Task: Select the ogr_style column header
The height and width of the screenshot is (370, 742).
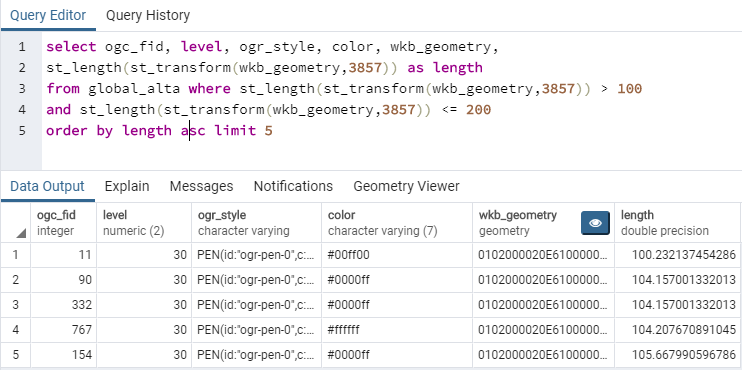Action: [256, 223]
